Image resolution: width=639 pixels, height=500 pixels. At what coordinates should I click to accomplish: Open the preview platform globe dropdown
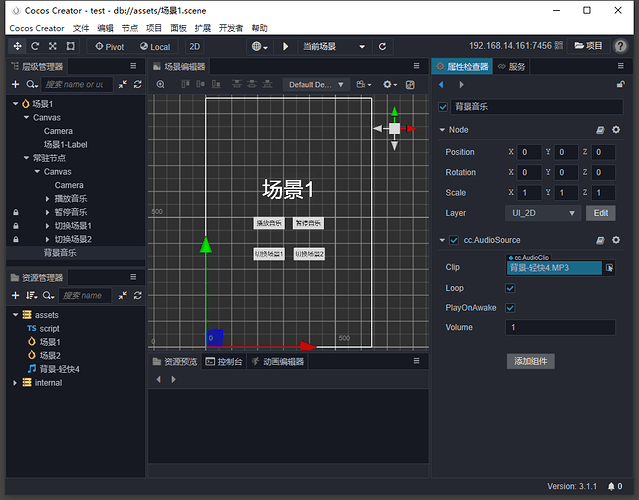coord(260,46)
